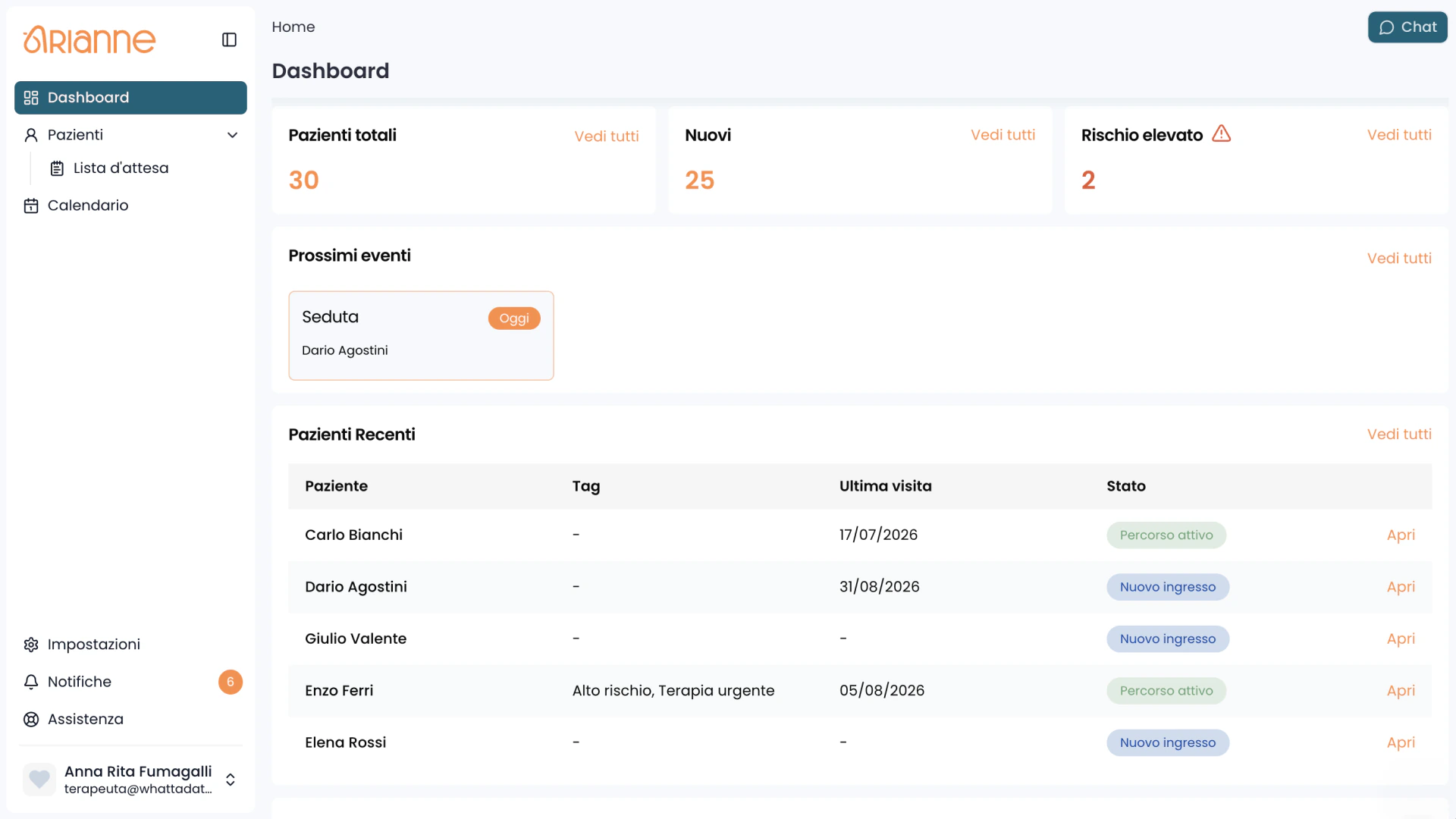The width and height of the screenshot is (1456, 819).
Task: Click the Paziente column header
Action: point(336,486)
